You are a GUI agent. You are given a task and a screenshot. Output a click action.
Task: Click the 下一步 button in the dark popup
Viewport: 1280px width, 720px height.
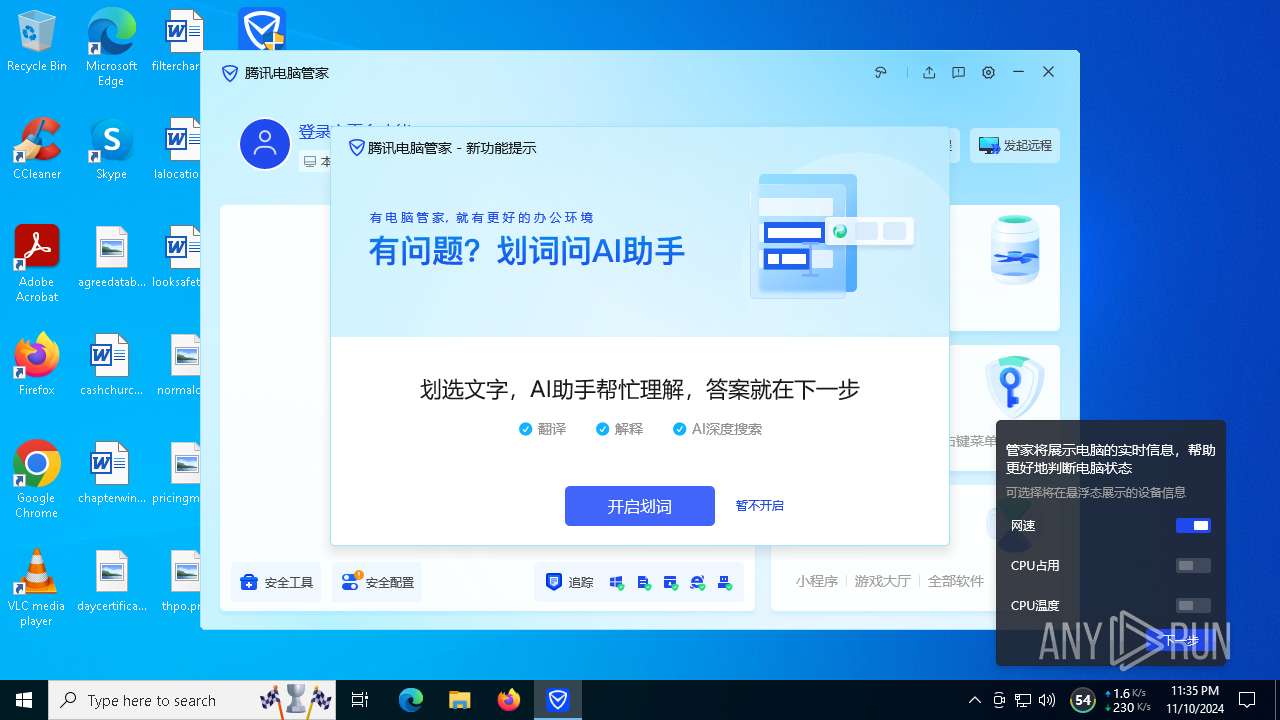tap(1180, 640)
